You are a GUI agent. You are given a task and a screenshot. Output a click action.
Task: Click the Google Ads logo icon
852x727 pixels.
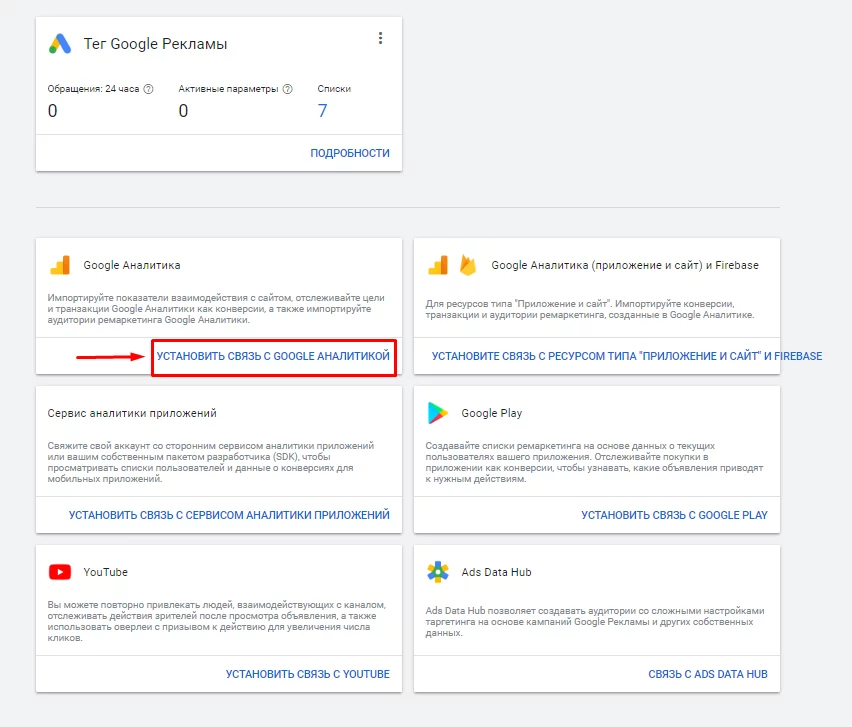click(x=60, y=43)
